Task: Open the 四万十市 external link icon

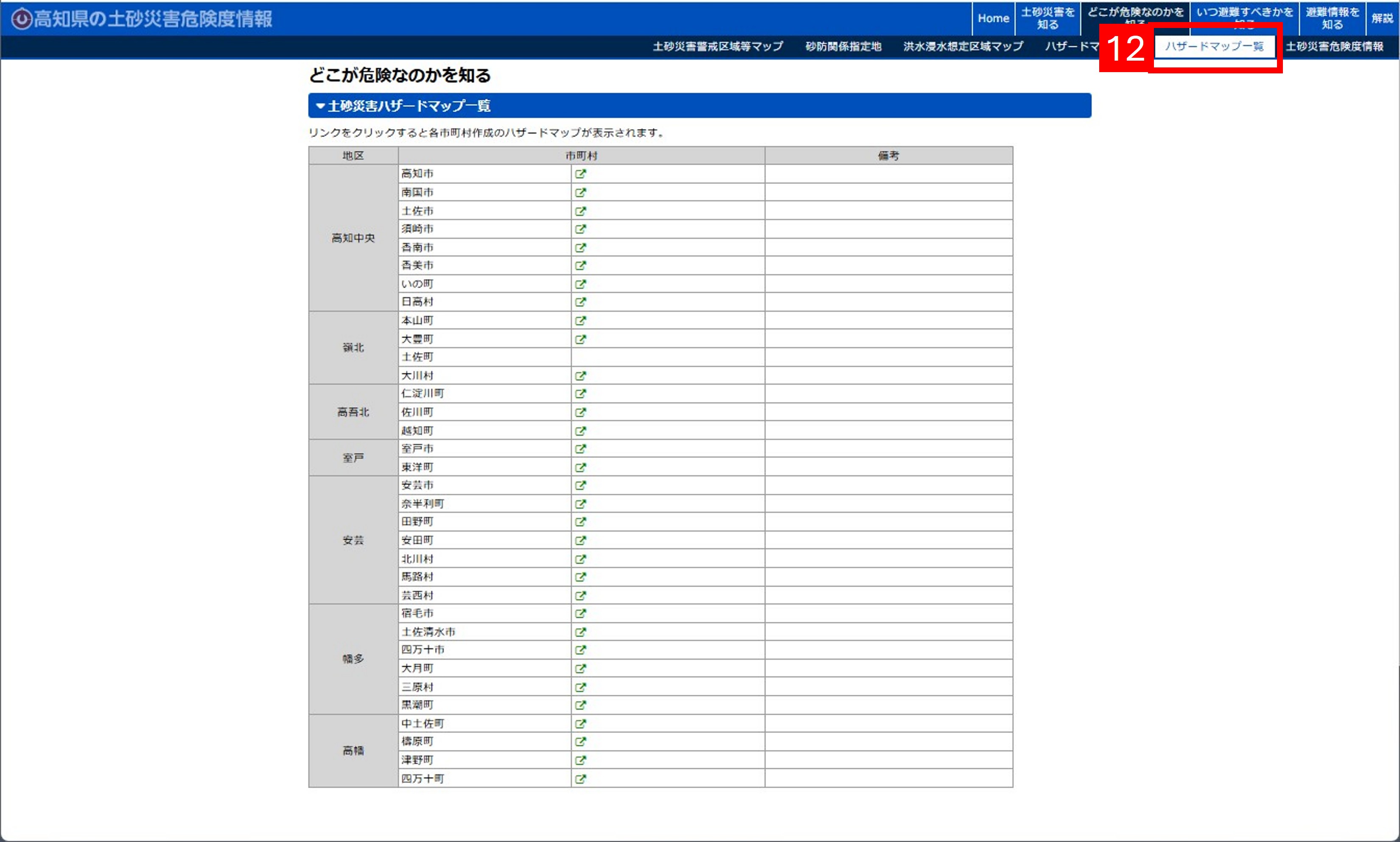Action: [x=580, y=650]
